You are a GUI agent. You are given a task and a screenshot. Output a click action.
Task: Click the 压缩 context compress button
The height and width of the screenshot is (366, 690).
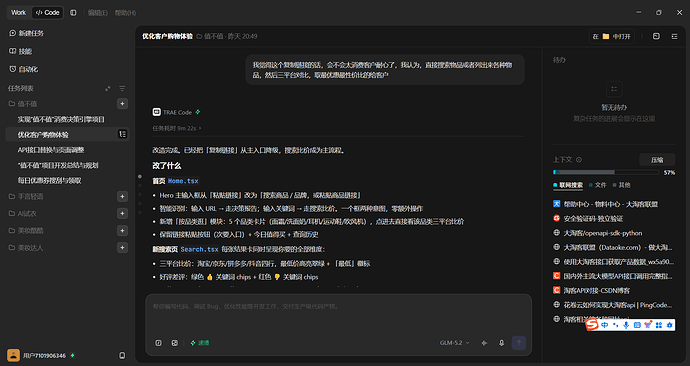coord(657,160)
